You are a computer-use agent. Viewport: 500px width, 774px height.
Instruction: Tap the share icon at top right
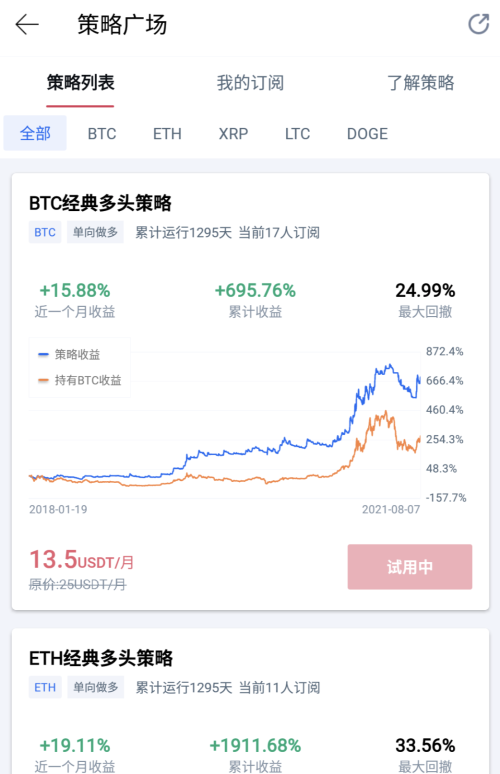pos(478,24)
